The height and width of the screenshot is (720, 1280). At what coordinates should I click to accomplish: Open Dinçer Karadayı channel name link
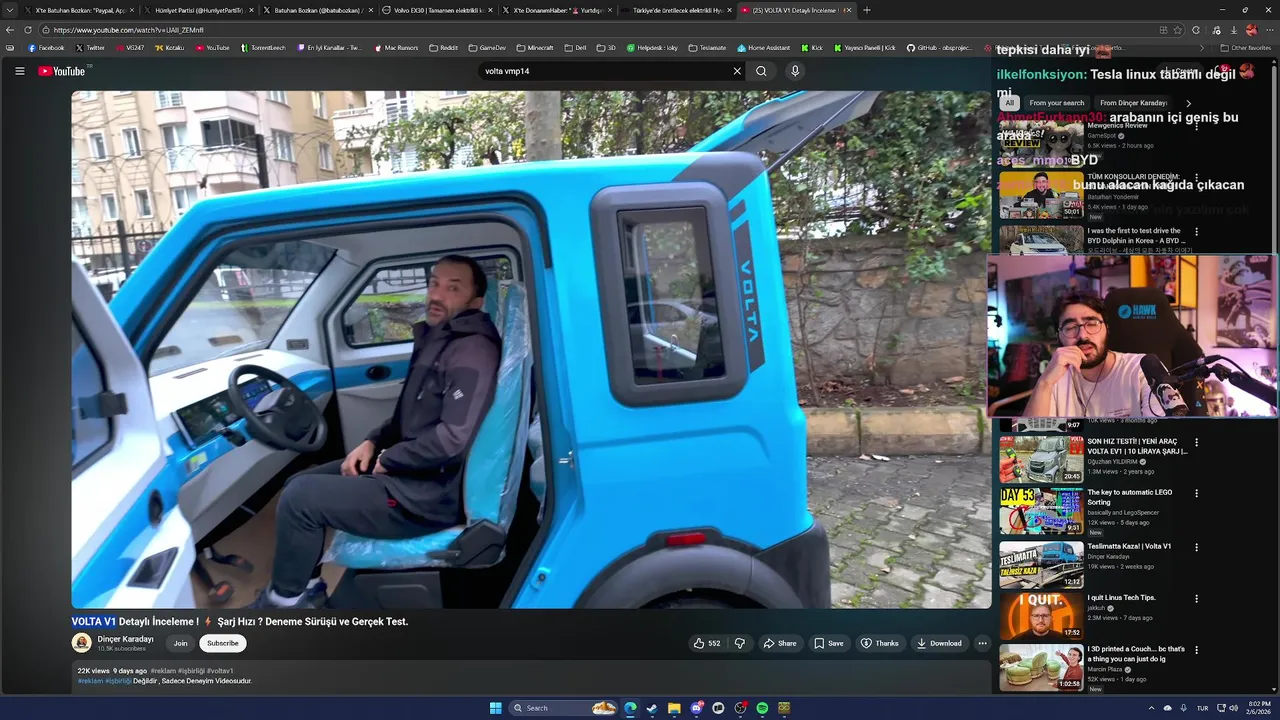click(125, 639)
